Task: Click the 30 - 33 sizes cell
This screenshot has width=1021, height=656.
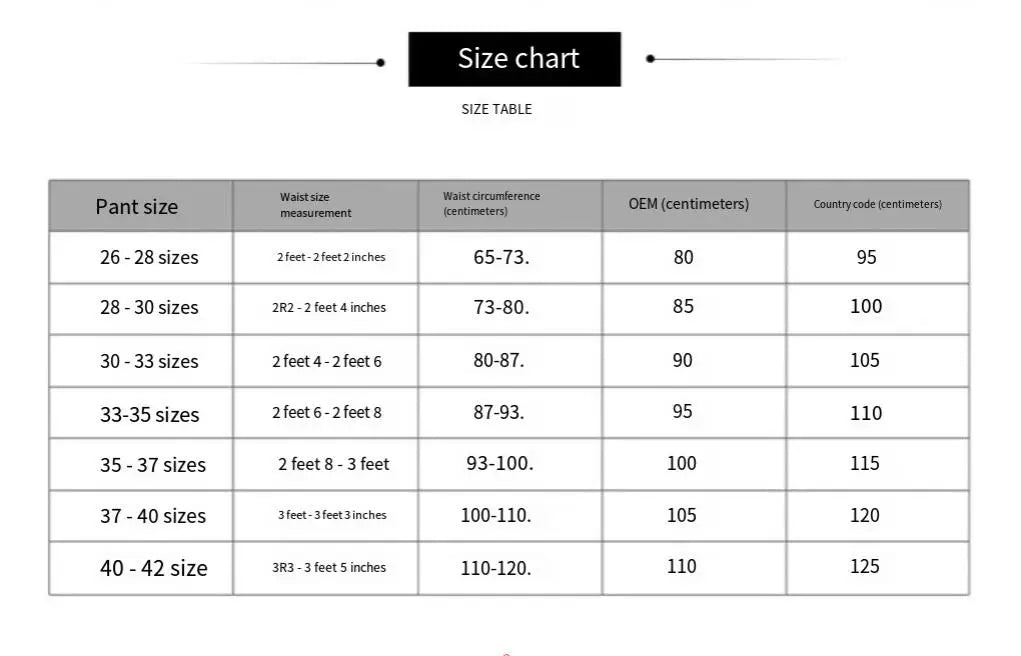Action: tap(149, 361)
